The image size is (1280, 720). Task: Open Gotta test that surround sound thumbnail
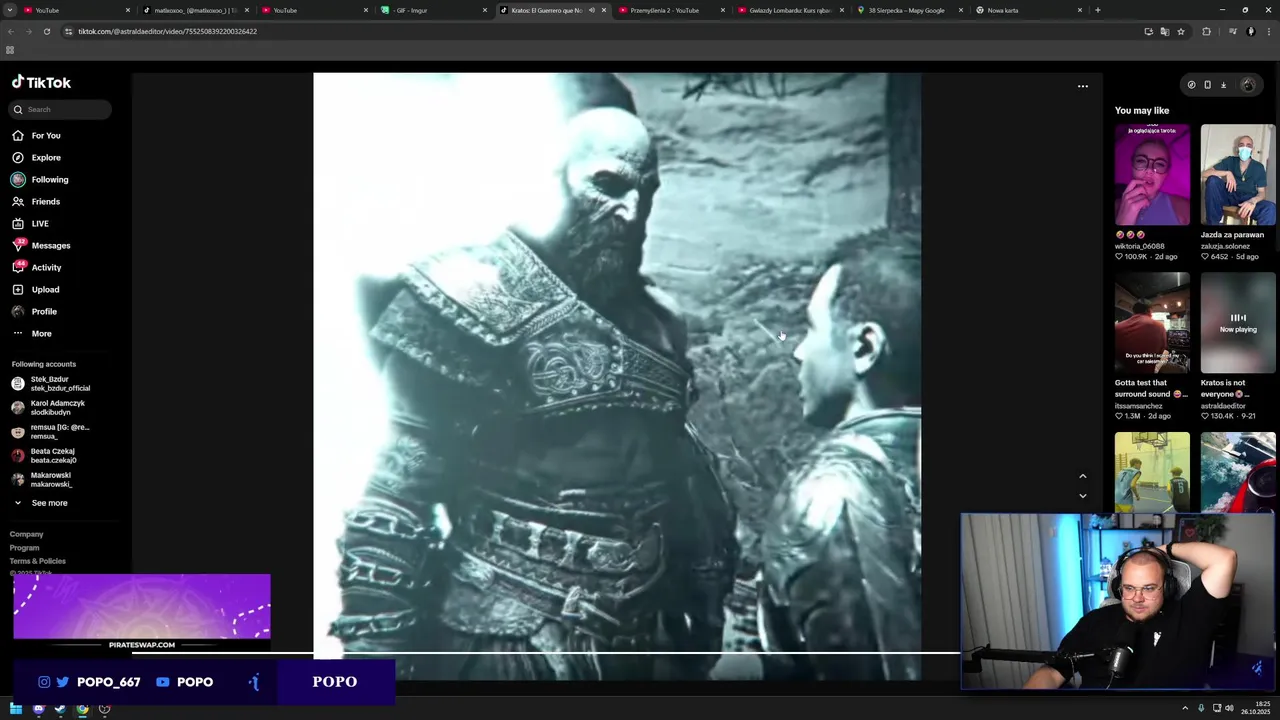tap(1152, 323)
